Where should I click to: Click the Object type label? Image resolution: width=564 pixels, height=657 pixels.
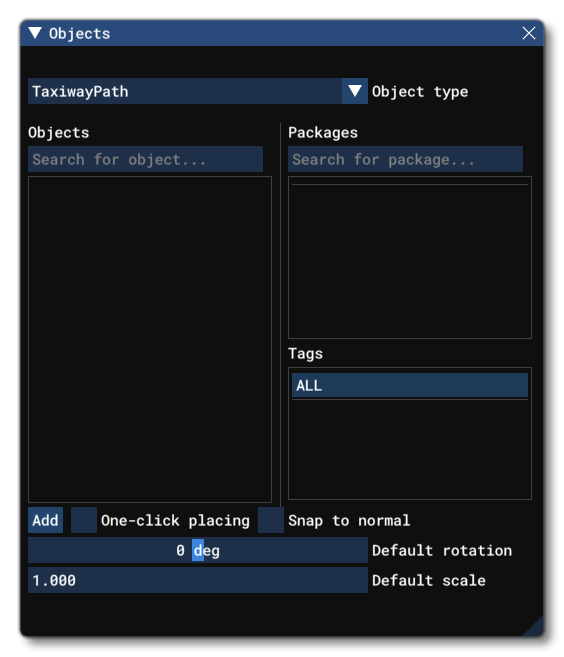[420, 91]
